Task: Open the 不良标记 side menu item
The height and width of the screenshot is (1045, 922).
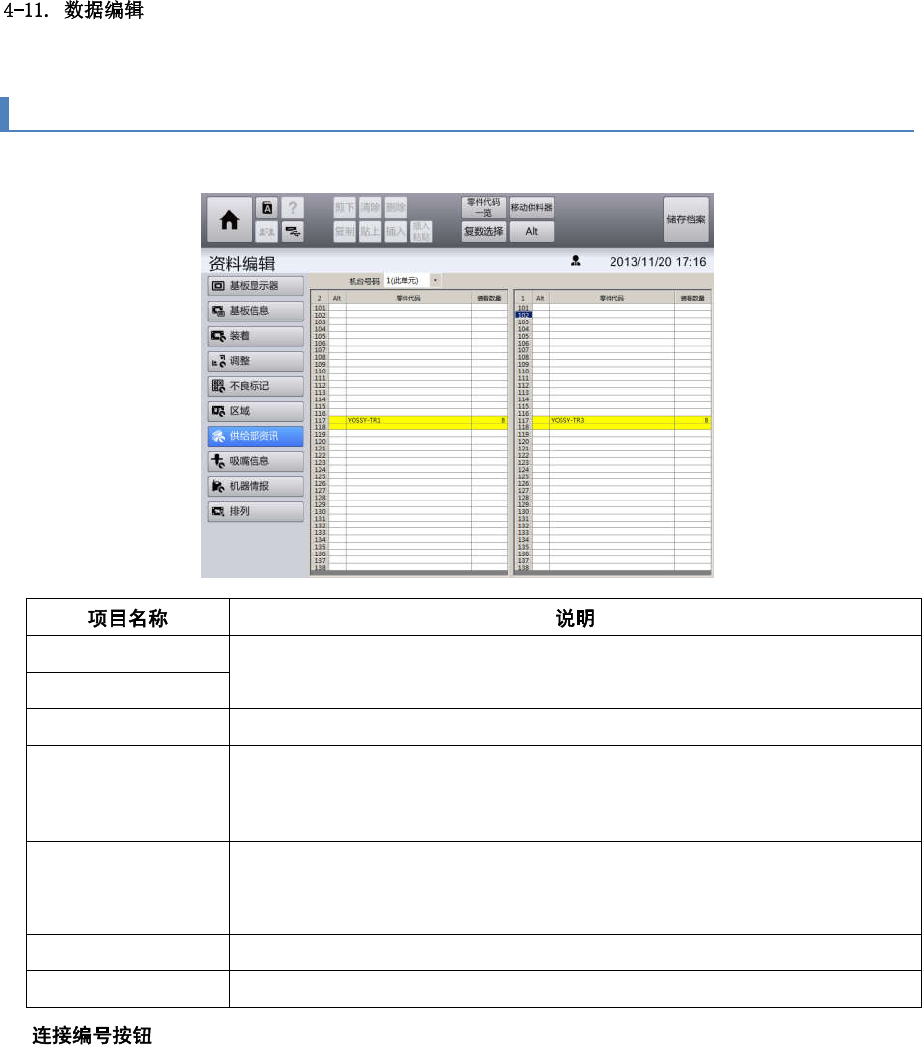Action: 255,386
